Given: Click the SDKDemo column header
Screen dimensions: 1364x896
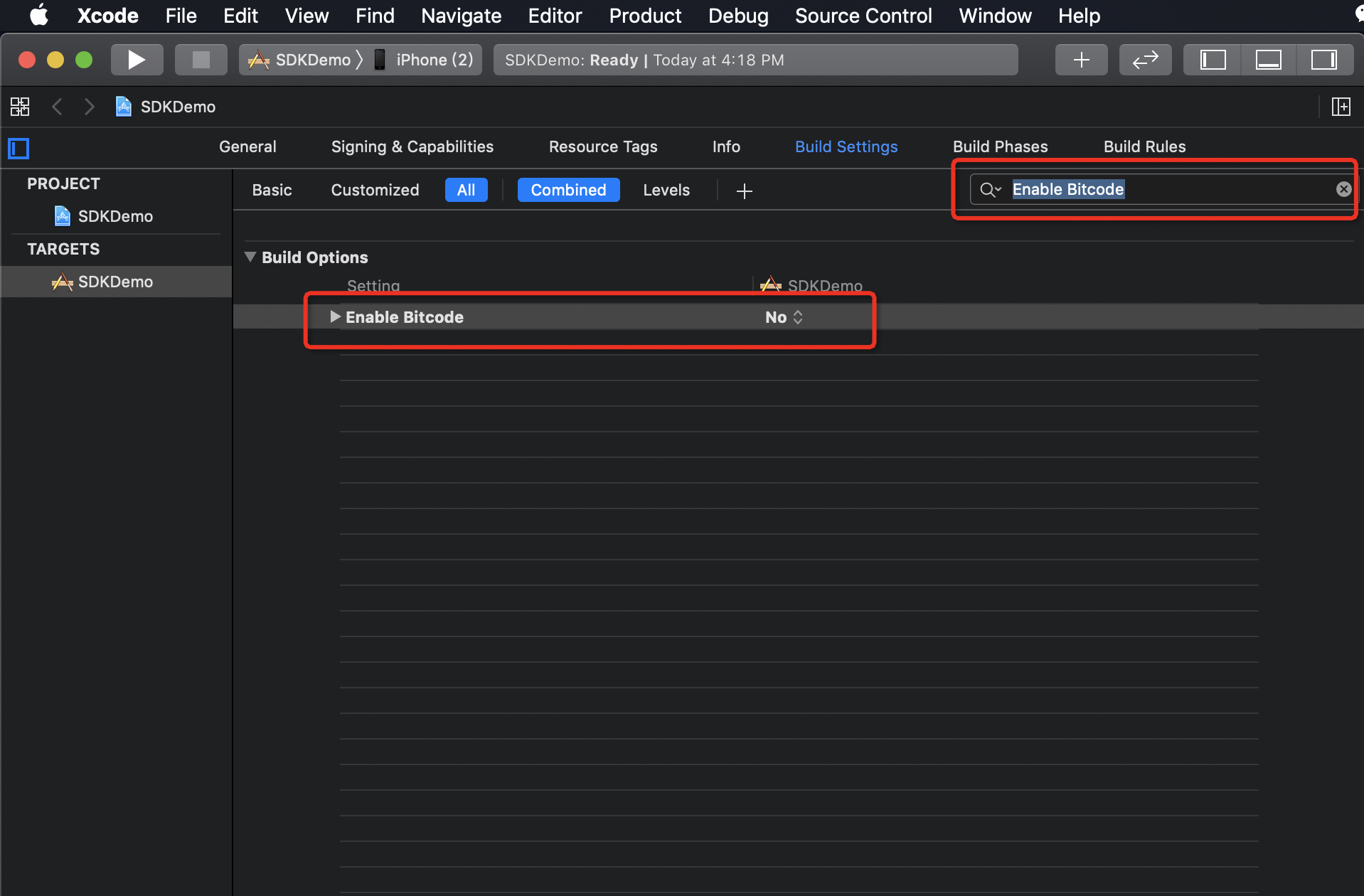Looking at the screenshot, I should point(811,285).
